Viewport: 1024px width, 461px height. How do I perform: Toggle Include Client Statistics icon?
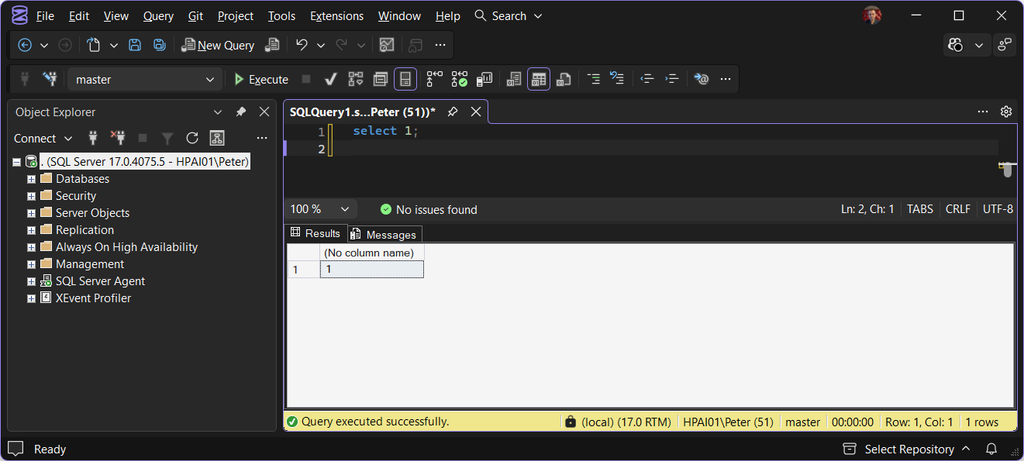point(485,79)
